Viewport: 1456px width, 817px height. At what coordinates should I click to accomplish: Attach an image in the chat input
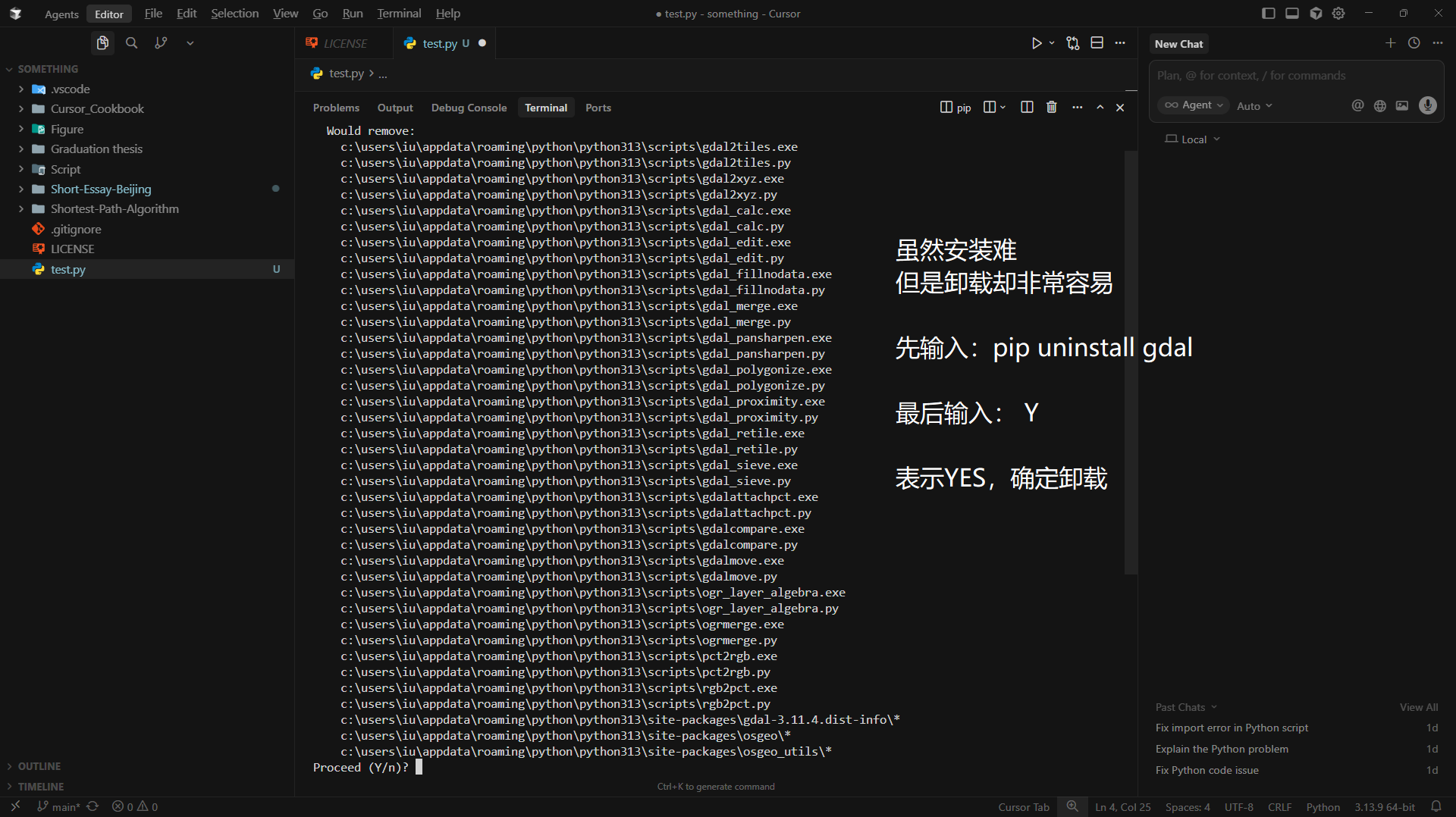(1402, 106)
